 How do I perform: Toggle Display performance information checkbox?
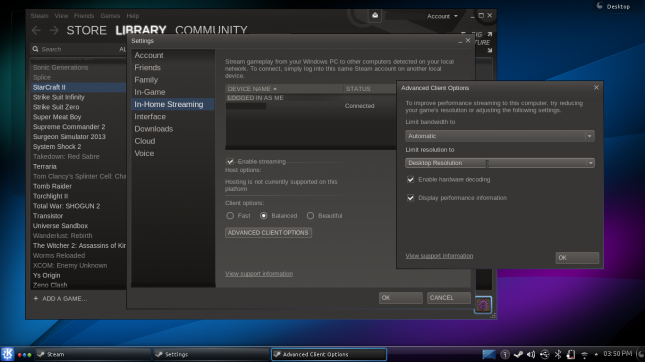(411, 198)
